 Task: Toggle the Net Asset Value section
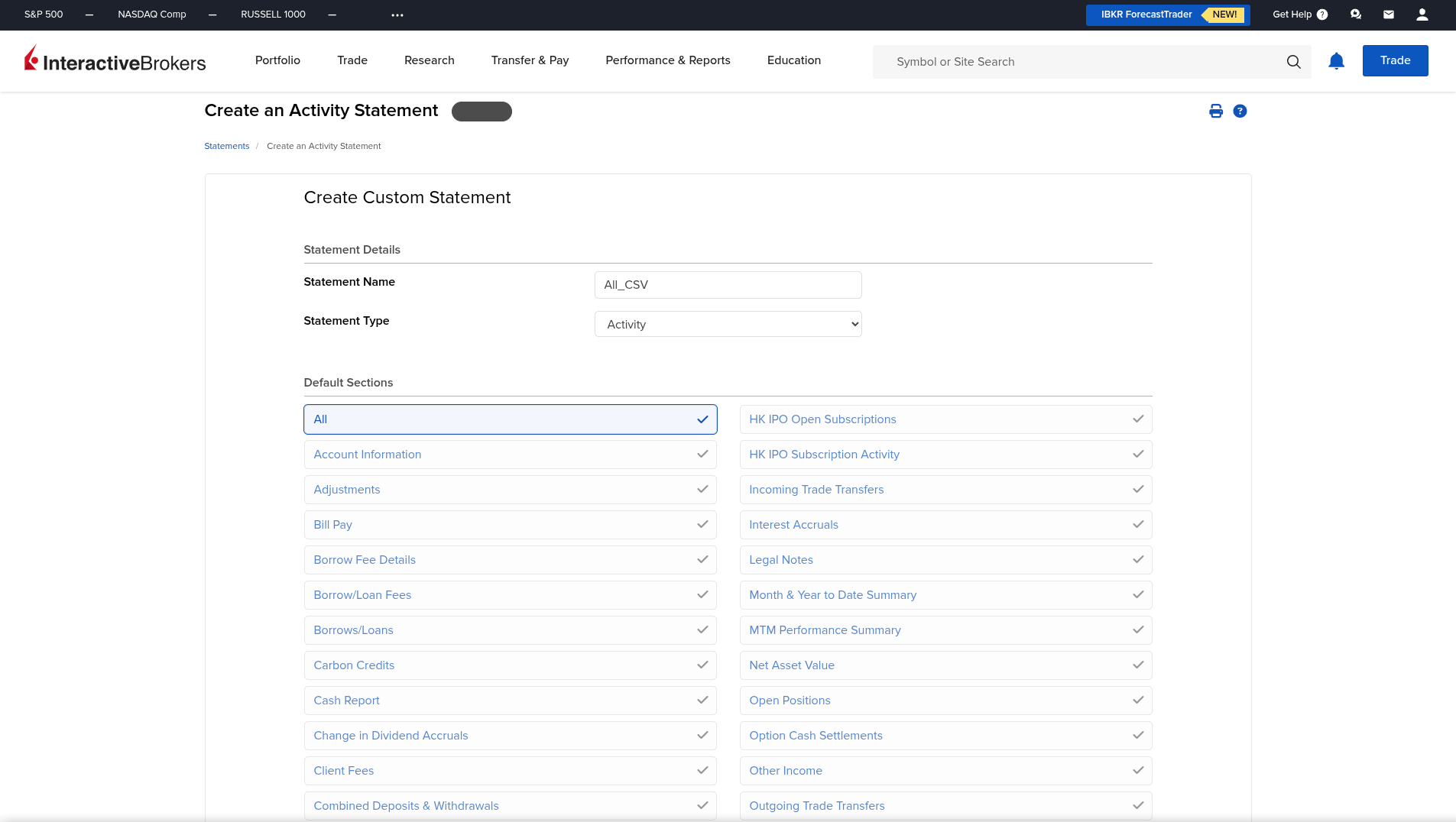pos(945,665)
